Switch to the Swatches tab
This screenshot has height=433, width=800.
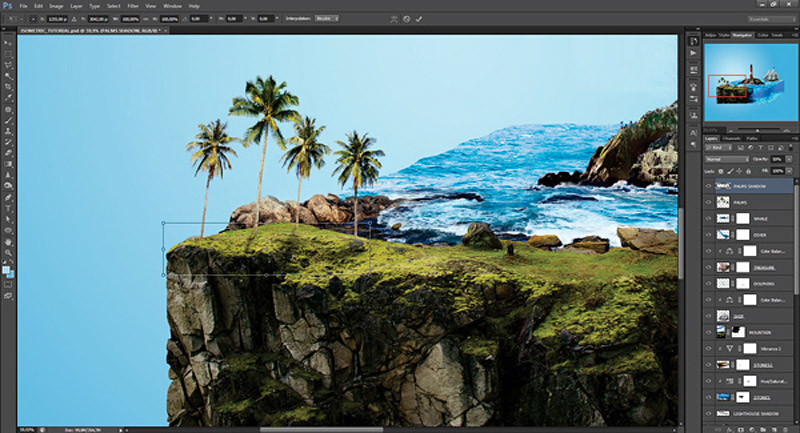[777, 35]
